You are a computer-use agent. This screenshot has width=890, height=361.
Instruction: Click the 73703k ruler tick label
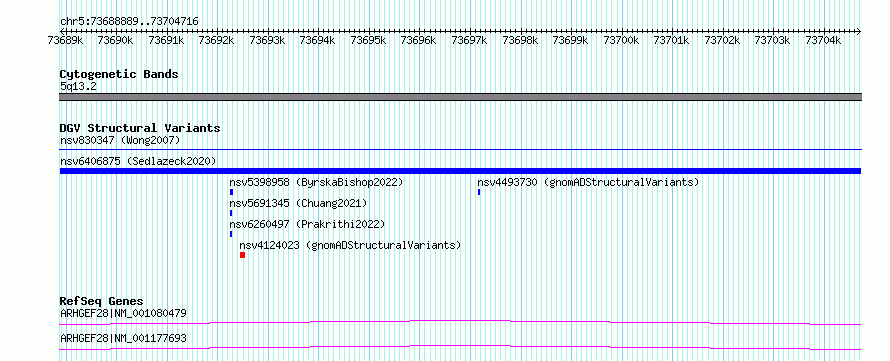(x=773, y=40)
